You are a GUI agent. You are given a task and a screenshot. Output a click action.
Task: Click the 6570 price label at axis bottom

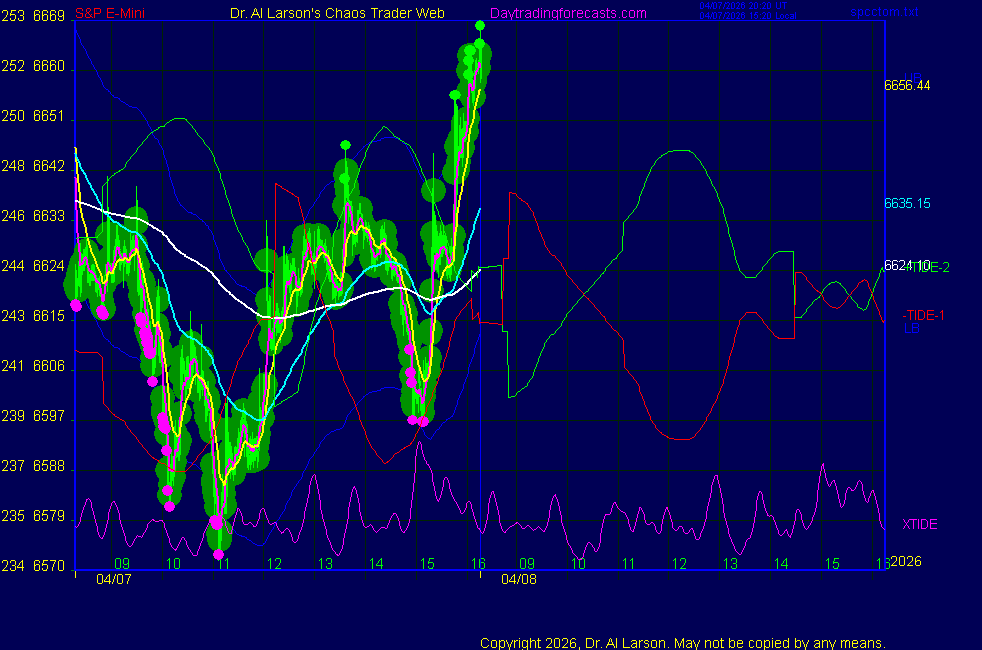(49, 566)
